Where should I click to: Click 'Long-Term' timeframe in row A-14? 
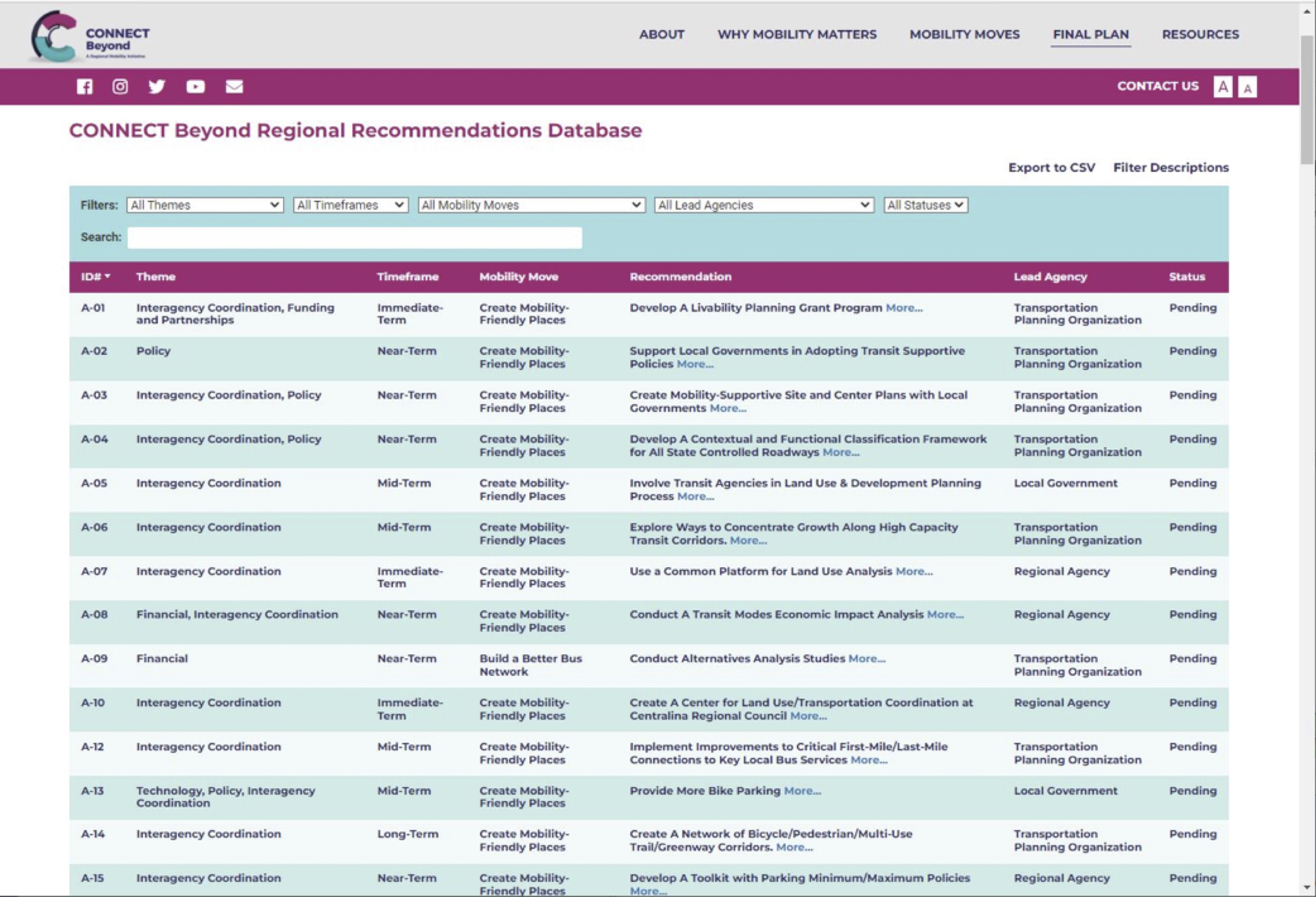tap(408, 834)
